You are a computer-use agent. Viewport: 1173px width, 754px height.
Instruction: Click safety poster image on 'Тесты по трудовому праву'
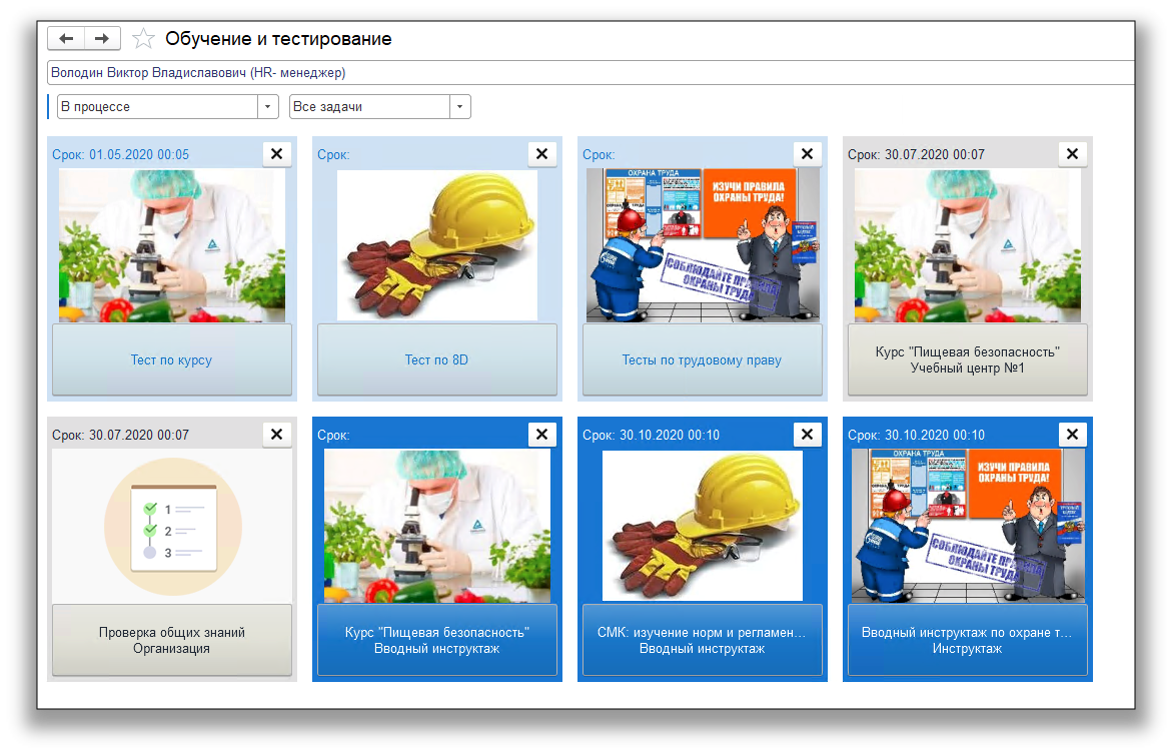click(702, 245)
